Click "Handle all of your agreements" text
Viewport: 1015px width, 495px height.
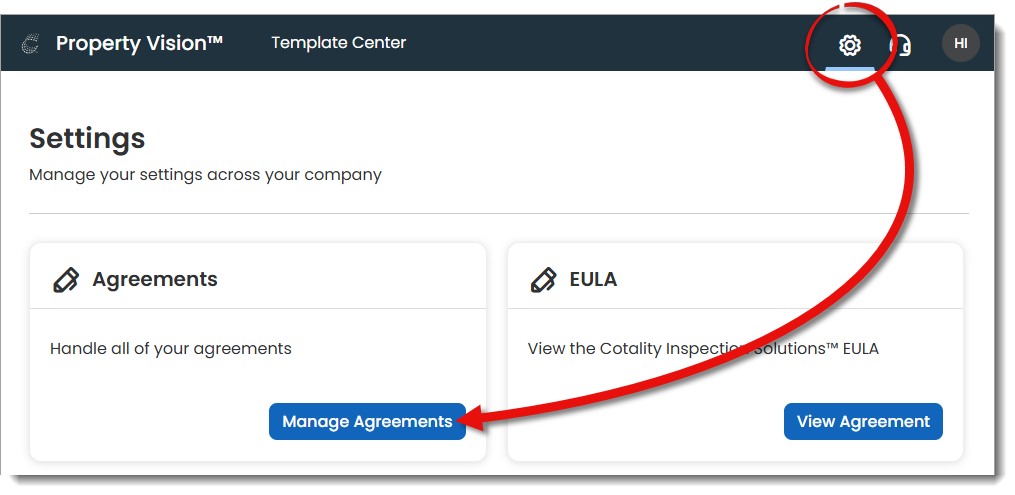171,349
